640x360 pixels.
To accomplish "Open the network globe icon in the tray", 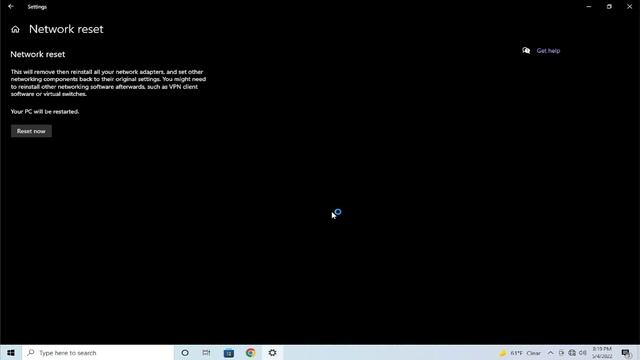I will (x=572, y=353).
